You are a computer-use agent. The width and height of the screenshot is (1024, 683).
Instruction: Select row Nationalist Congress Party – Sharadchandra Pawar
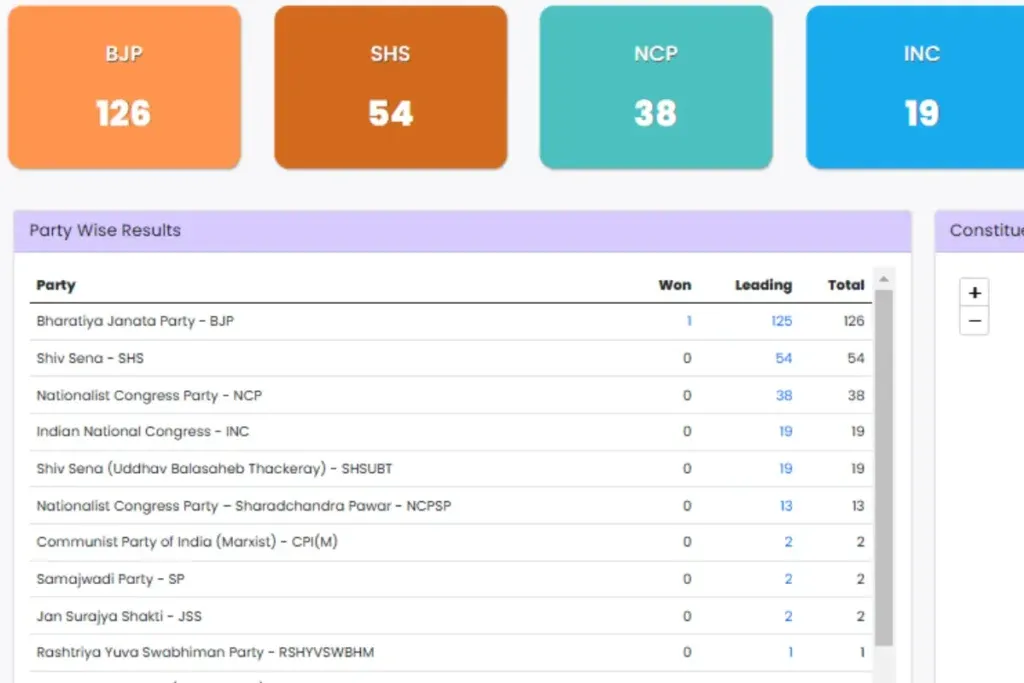click(x=451, y=506)
